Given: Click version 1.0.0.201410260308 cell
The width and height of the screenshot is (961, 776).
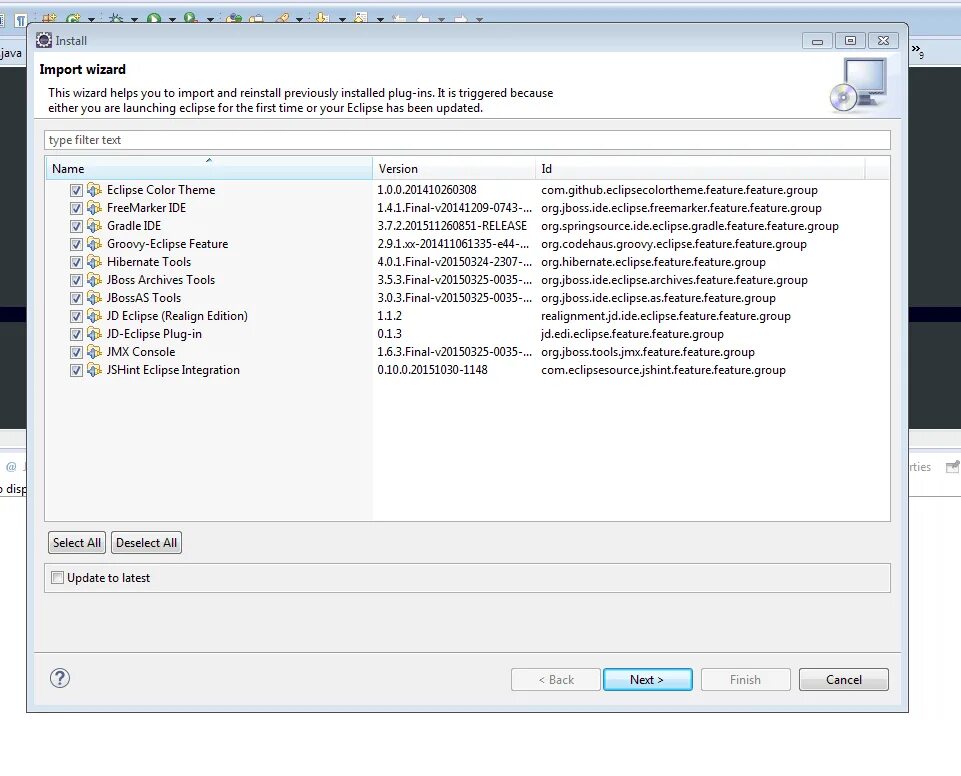Looking at the screenshot, I should pyautogui.click(x=427, y=190).
